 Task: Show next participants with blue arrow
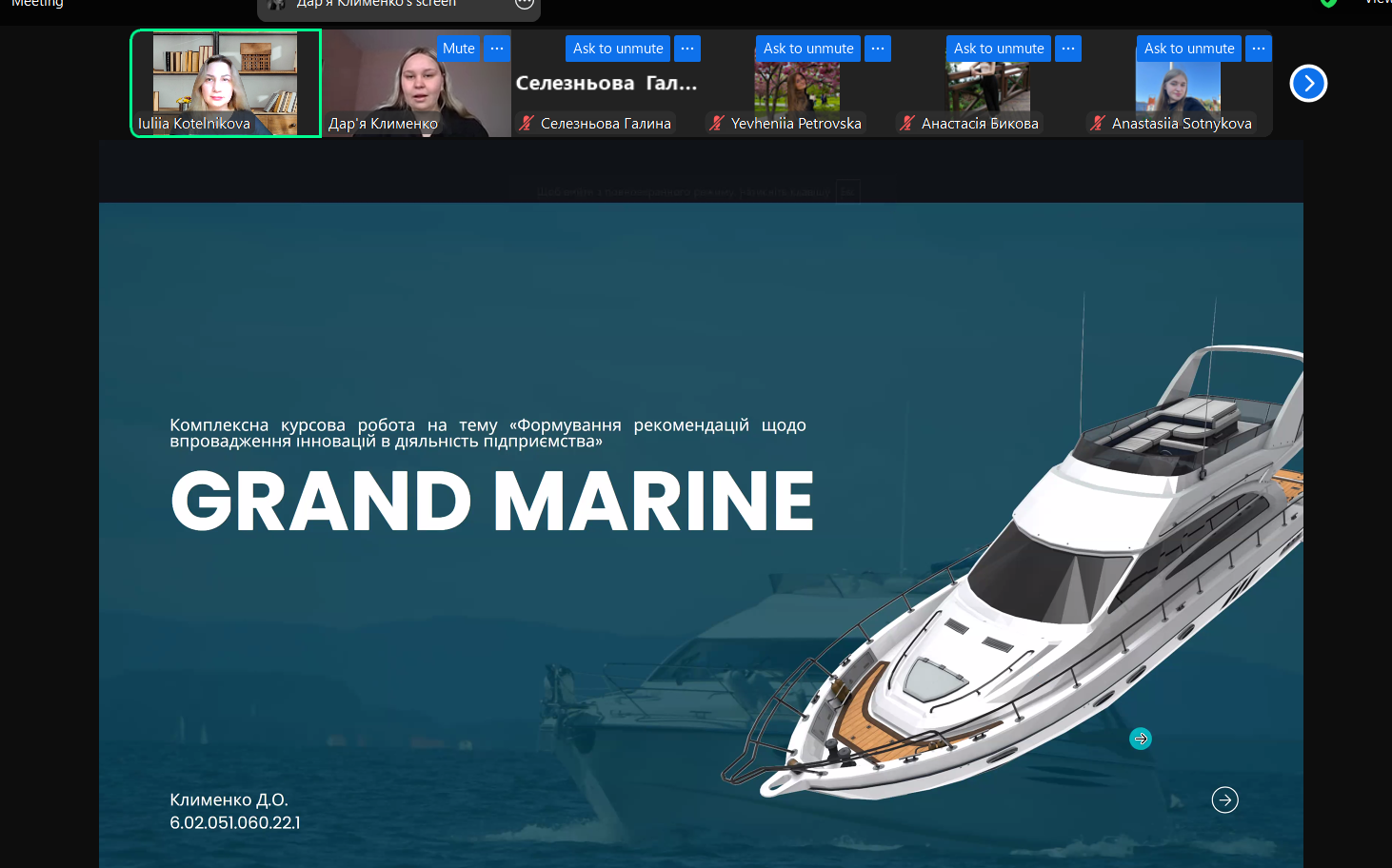coord(1308,84)
